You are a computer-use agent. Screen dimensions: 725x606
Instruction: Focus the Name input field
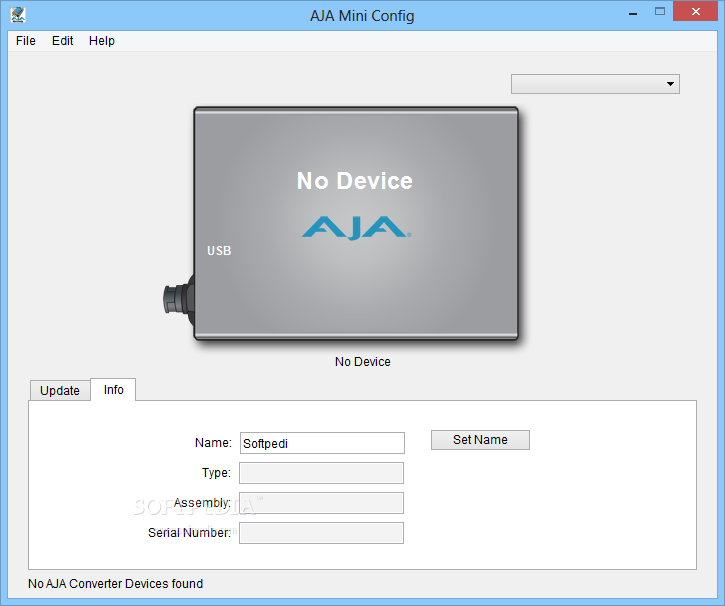322,443
